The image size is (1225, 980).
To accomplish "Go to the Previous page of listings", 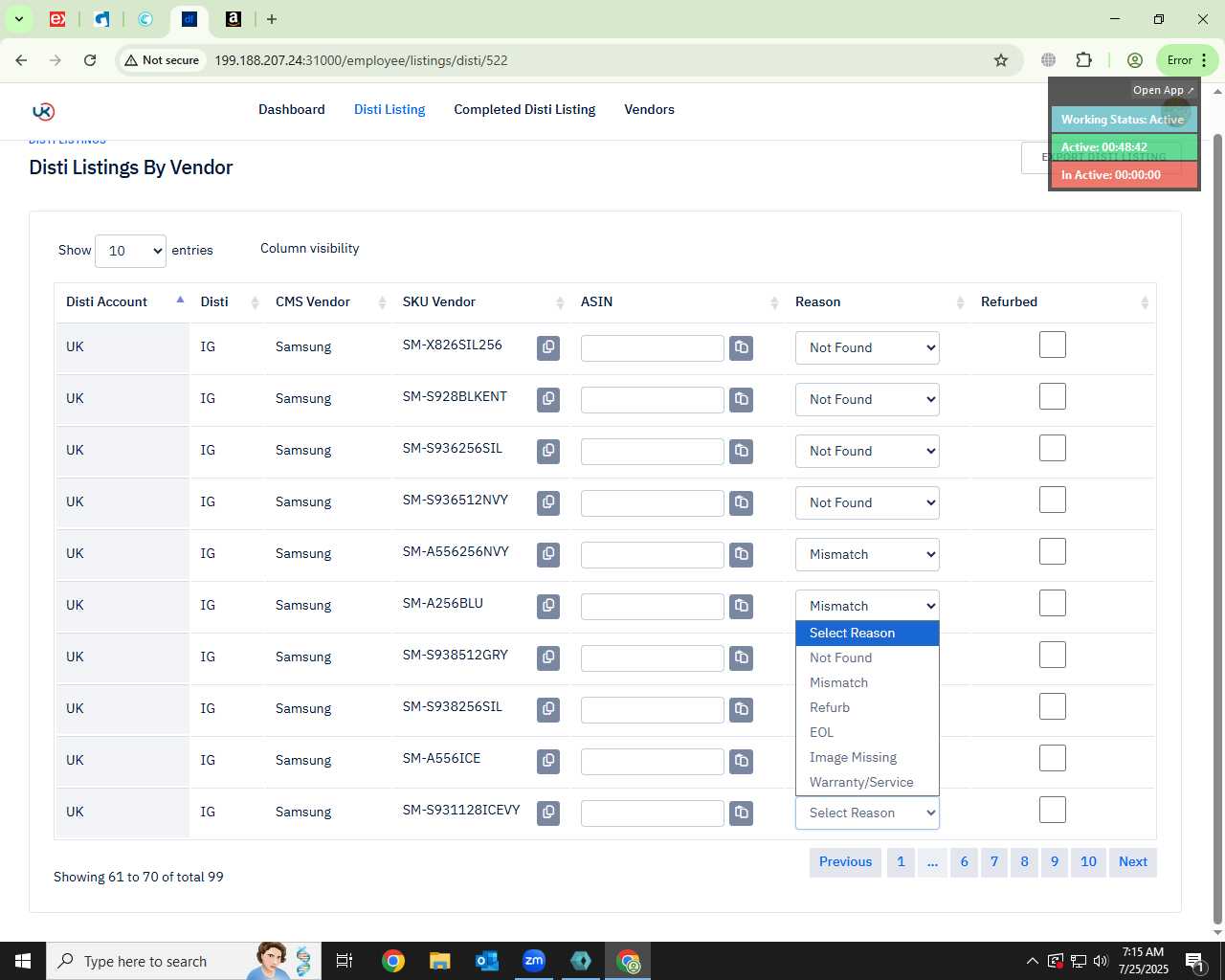I will coord(845,862).
